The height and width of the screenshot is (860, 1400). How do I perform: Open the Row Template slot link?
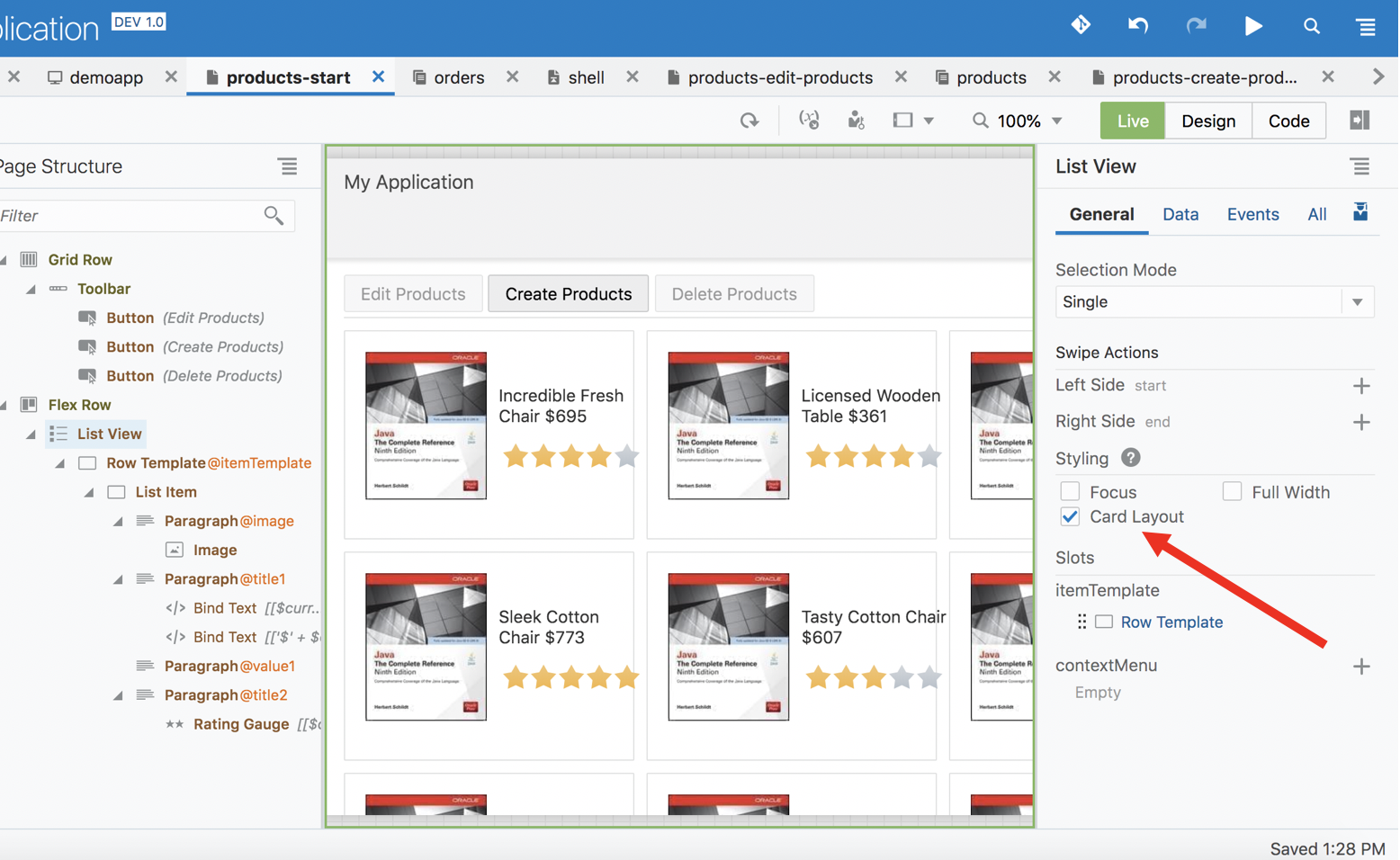coord(1171,622)
